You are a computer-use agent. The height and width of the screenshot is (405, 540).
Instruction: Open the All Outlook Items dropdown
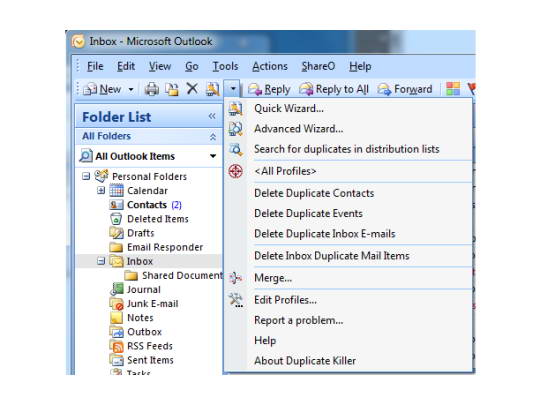pos(213,156)
